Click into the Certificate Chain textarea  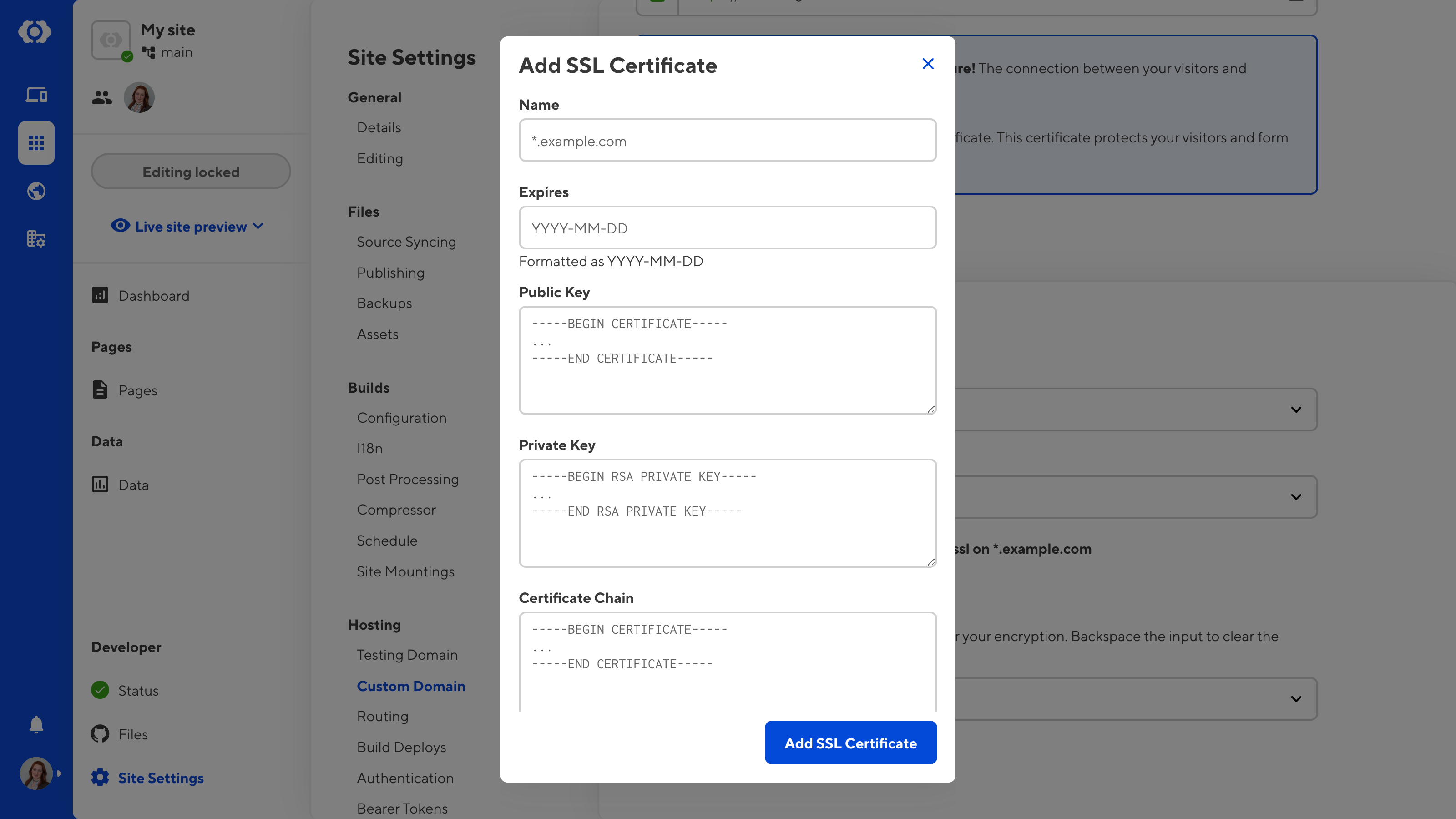(728, 661)
